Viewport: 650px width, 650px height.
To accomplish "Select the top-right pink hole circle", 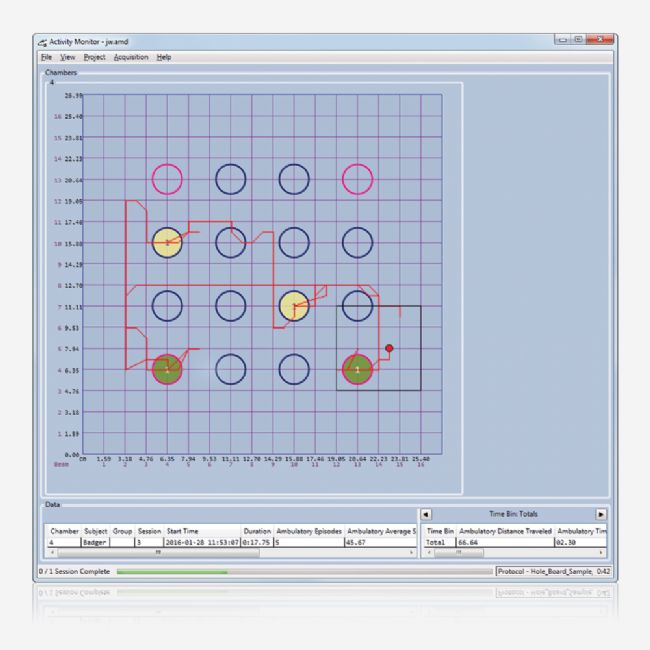I will 357,179.
